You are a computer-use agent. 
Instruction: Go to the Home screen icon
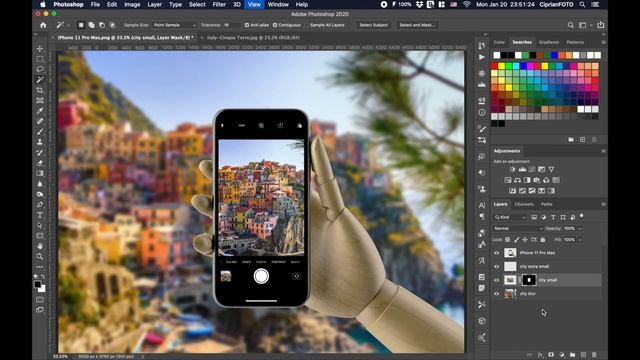tap(43, 25)
